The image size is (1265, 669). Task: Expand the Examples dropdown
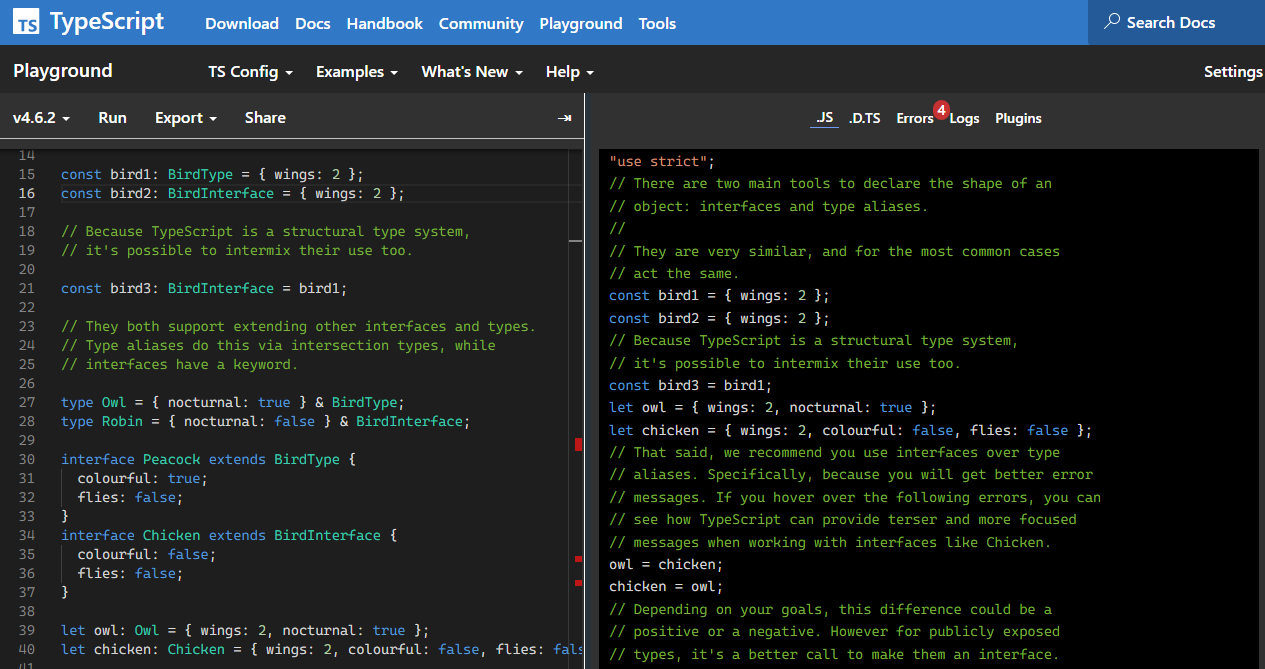point(357,72)
